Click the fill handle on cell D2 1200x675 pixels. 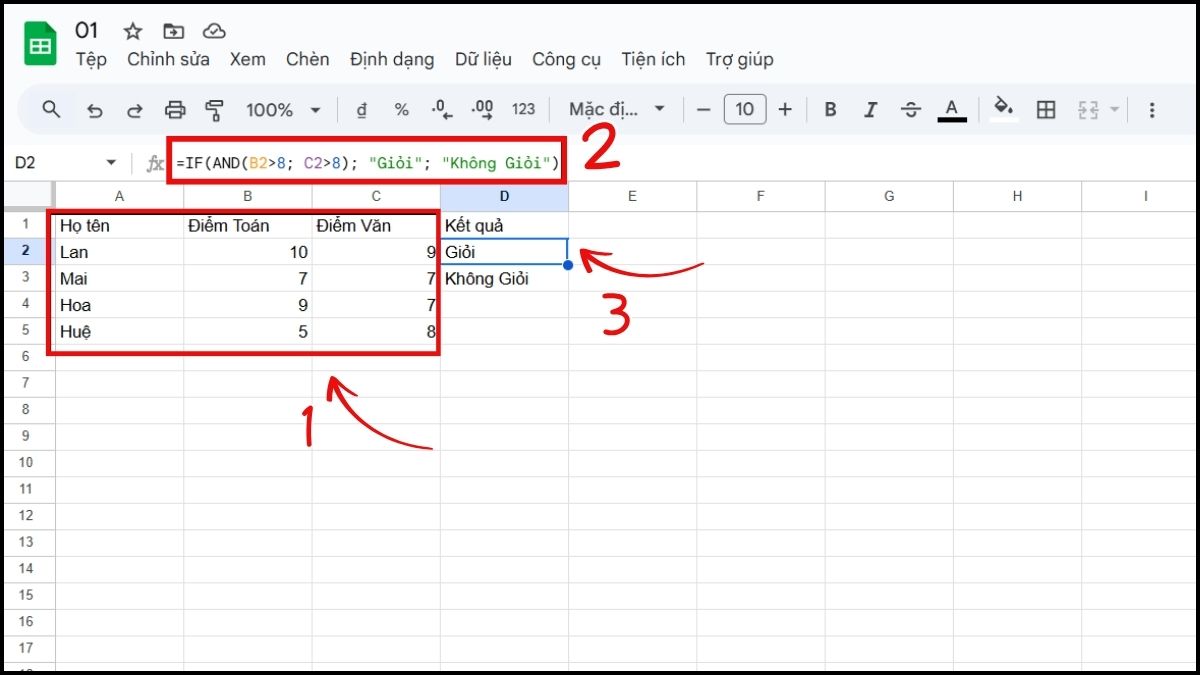tap(568, 265)
